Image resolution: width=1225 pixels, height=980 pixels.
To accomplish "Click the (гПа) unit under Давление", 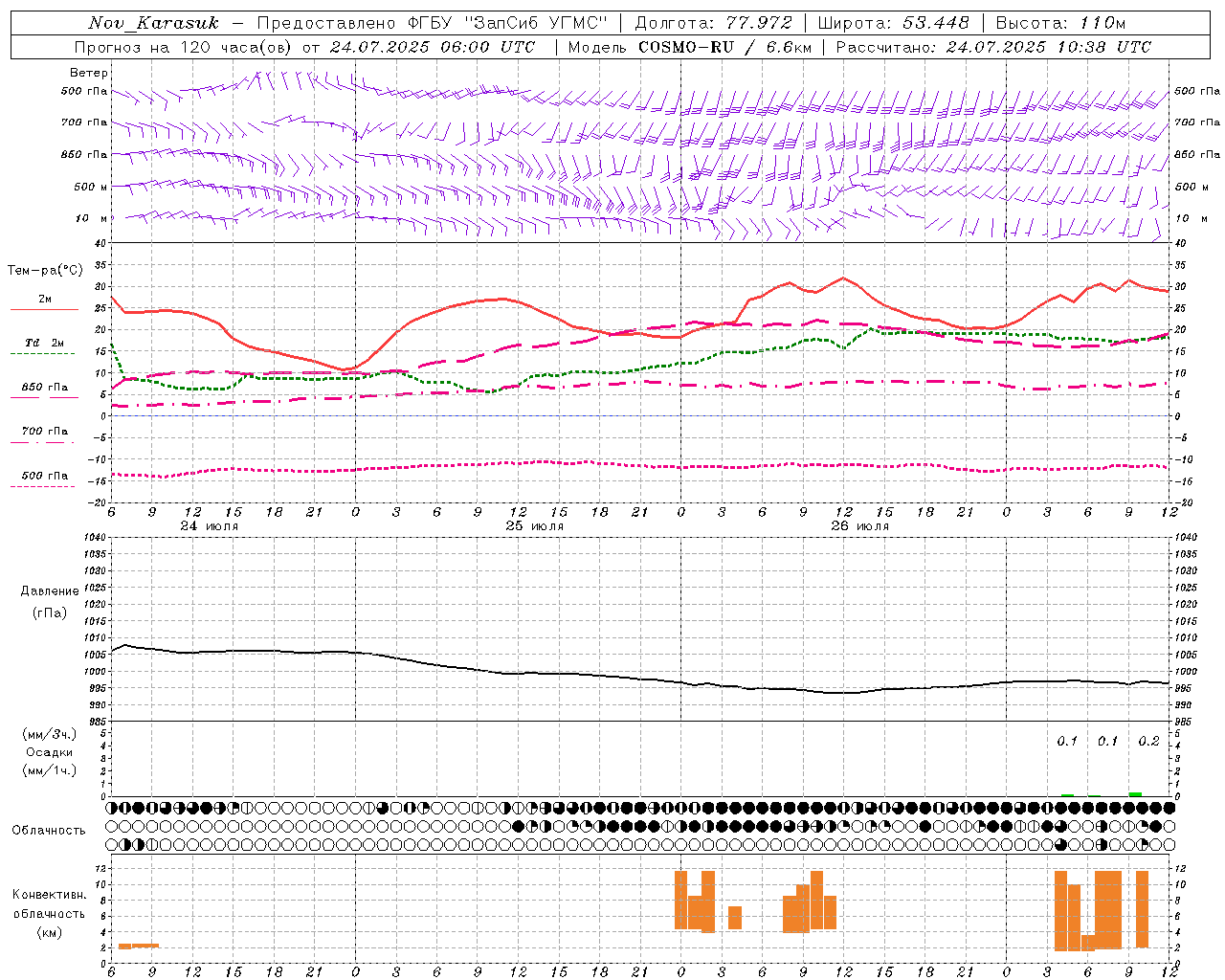I will (x=50, y=613).
